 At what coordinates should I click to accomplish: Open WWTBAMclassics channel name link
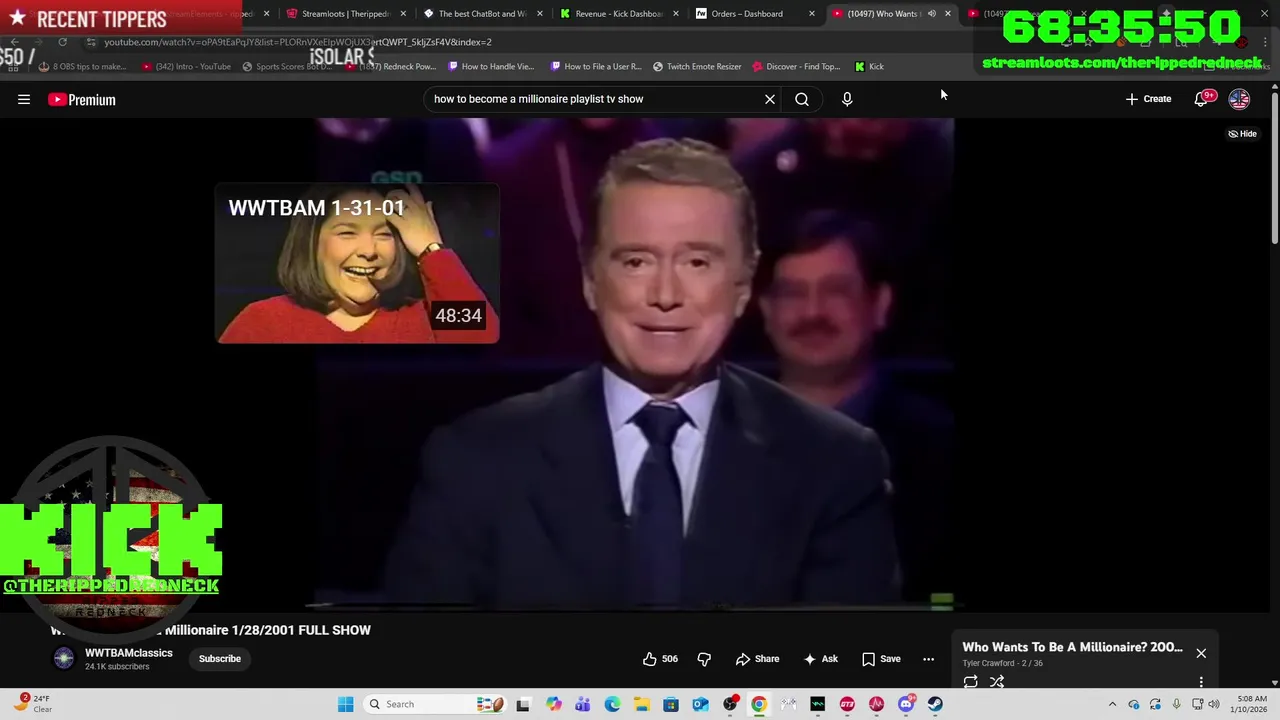coord(129,653)
